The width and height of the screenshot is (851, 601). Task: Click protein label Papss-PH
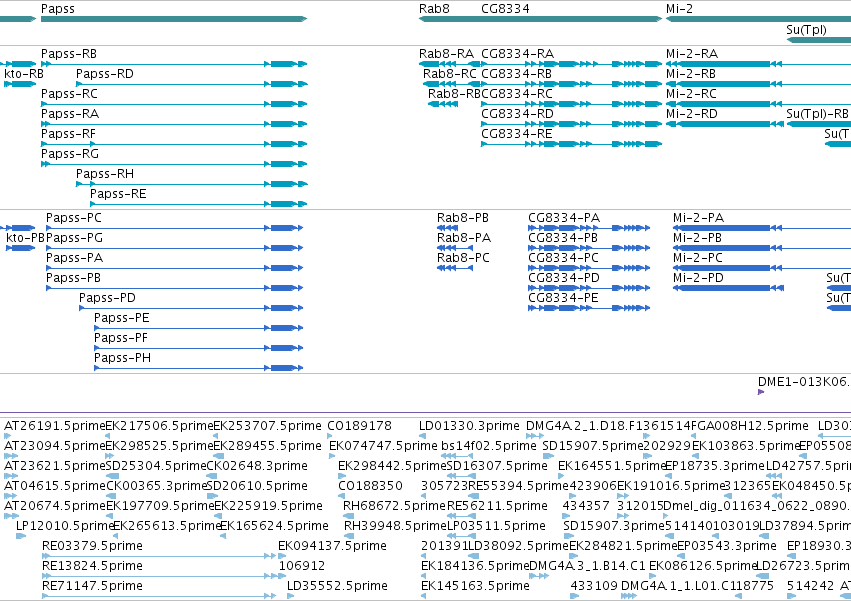123,359
